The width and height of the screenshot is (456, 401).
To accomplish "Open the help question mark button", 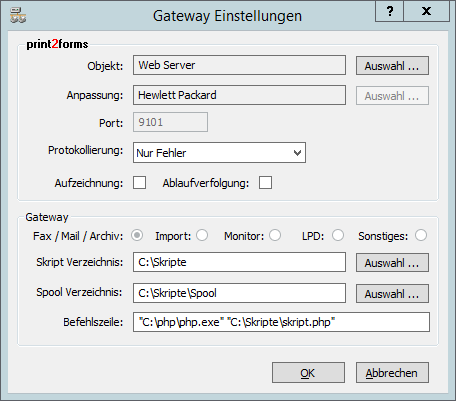I will [389, 12].
